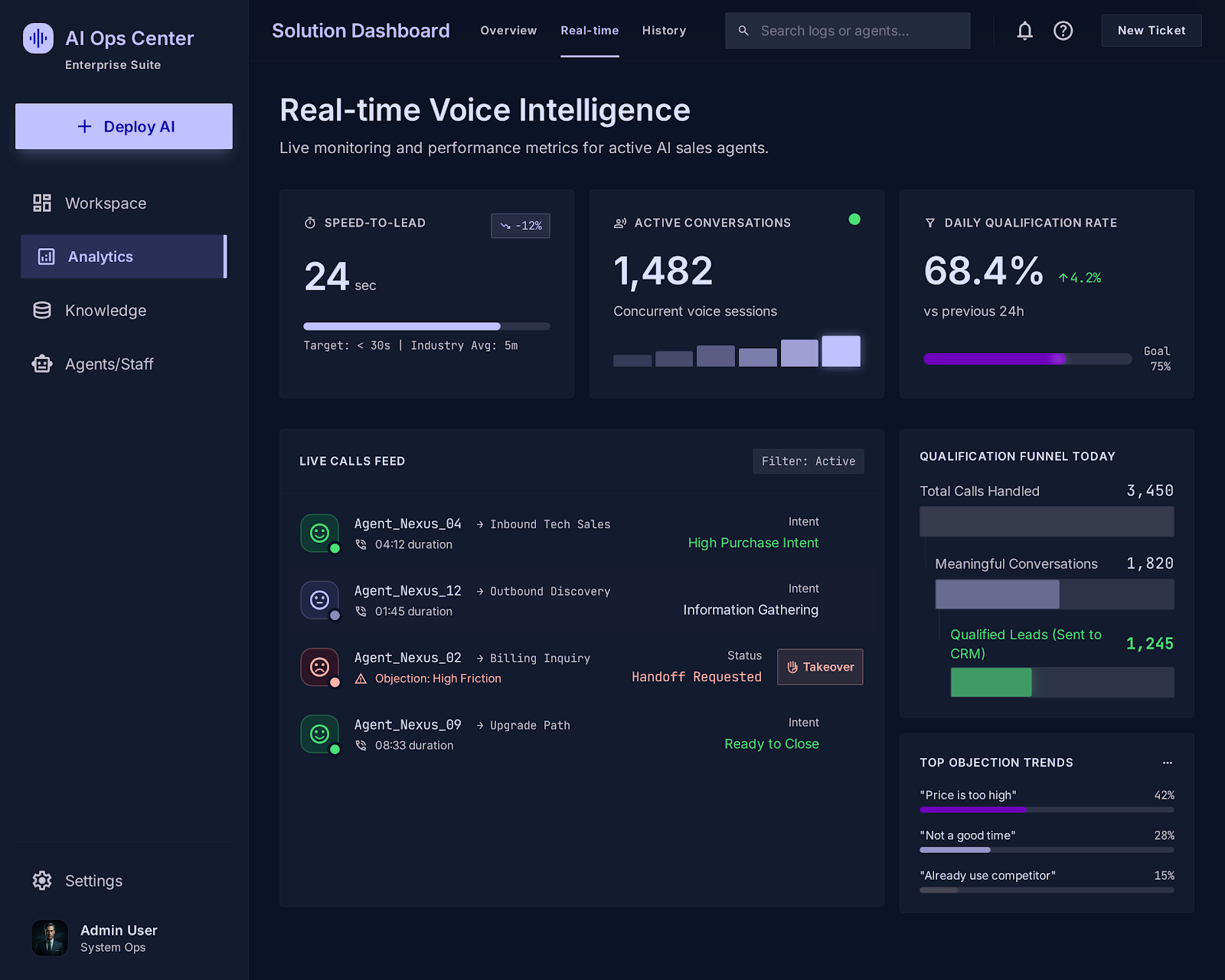Click the New Ticket button

(x=1151, y=31)
